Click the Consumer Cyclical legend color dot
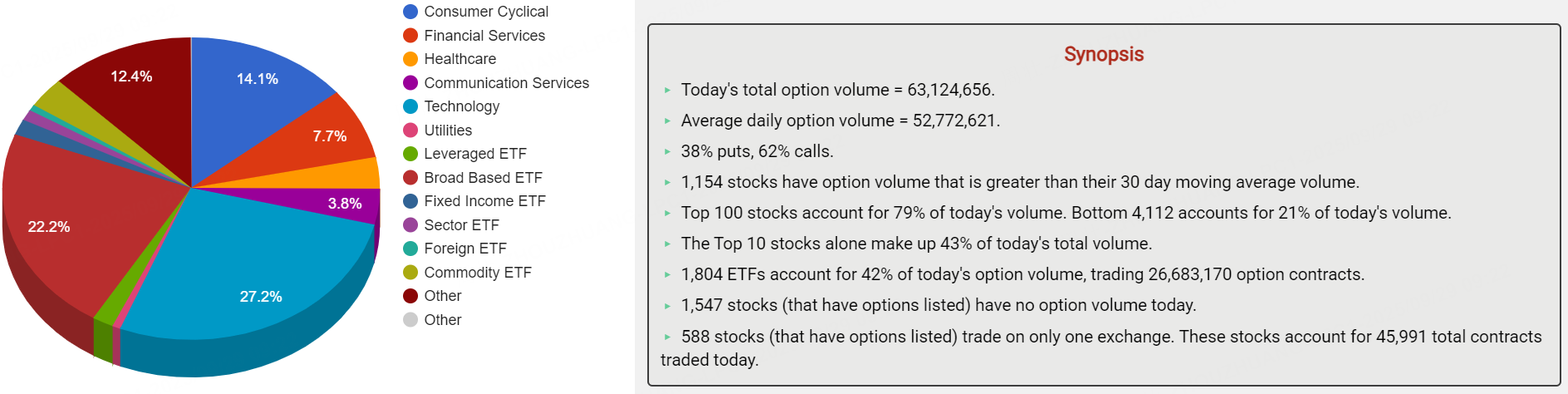Image resolution: width=1568 pixels, height=394 pixels. tap(410, 12)
